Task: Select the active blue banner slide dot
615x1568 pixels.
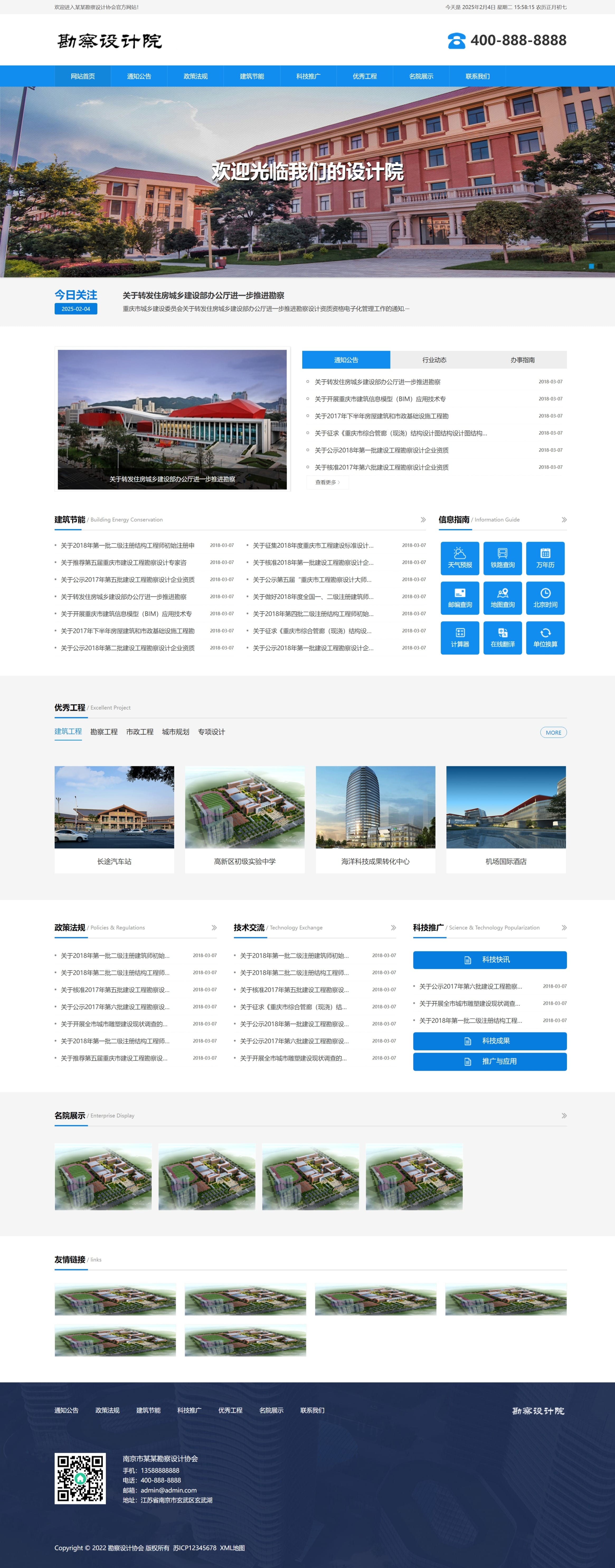Action: (591, 266)
